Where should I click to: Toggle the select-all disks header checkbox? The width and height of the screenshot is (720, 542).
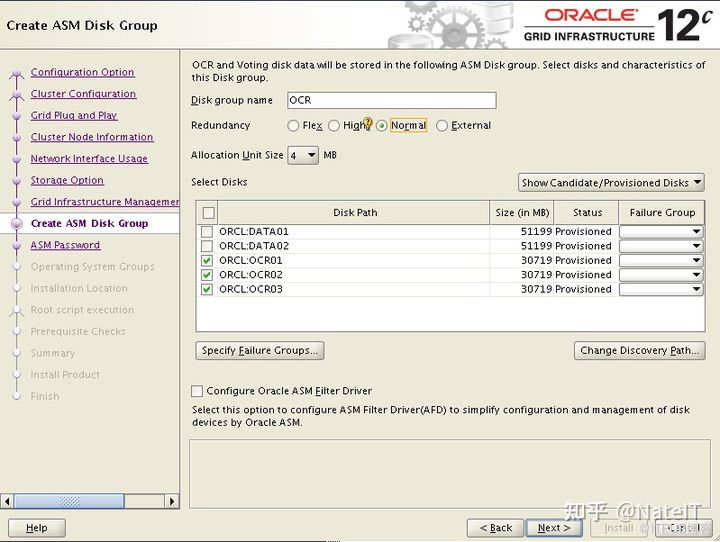point(208,213)
